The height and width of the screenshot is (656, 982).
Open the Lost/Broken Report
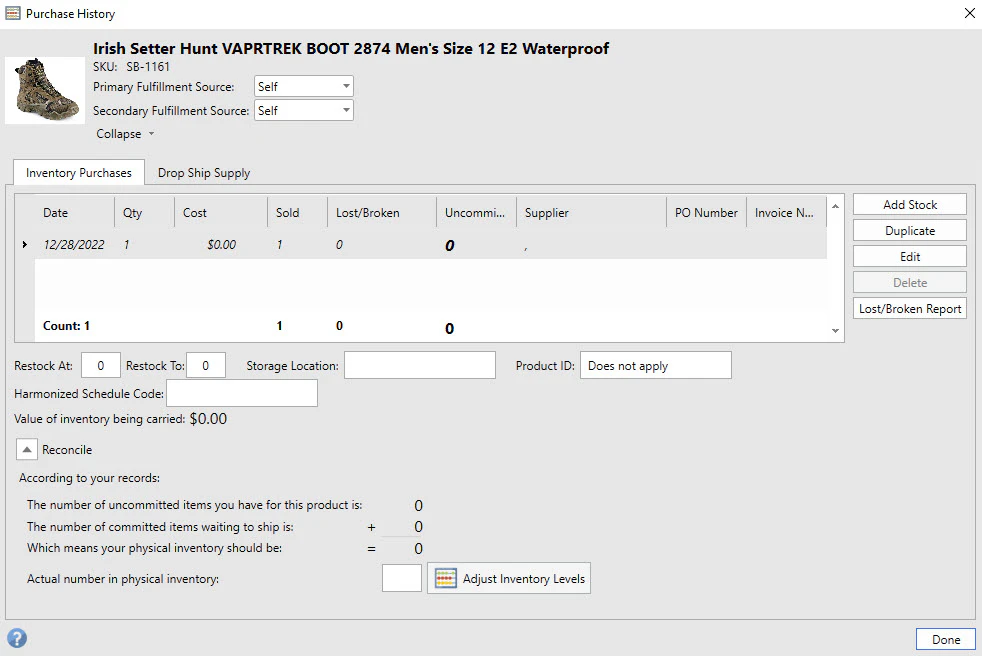pos(909,308)
